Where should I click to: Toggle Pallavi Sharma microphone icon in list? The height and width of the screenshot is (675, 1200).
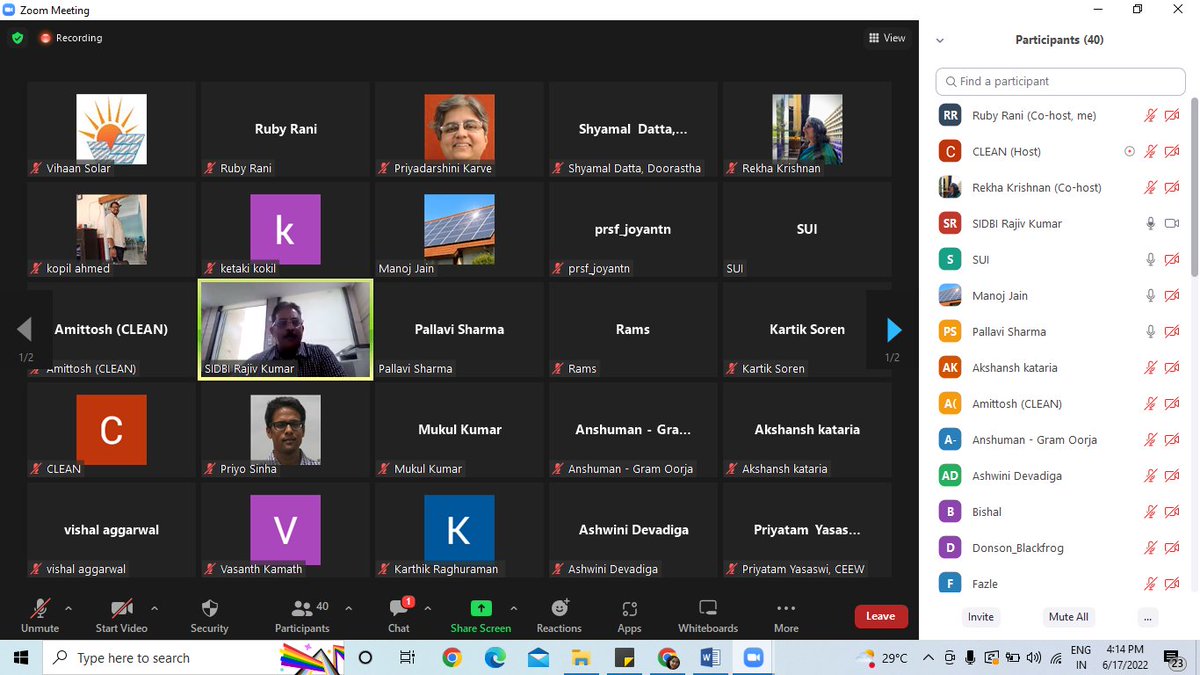[x=1151, y=332]
